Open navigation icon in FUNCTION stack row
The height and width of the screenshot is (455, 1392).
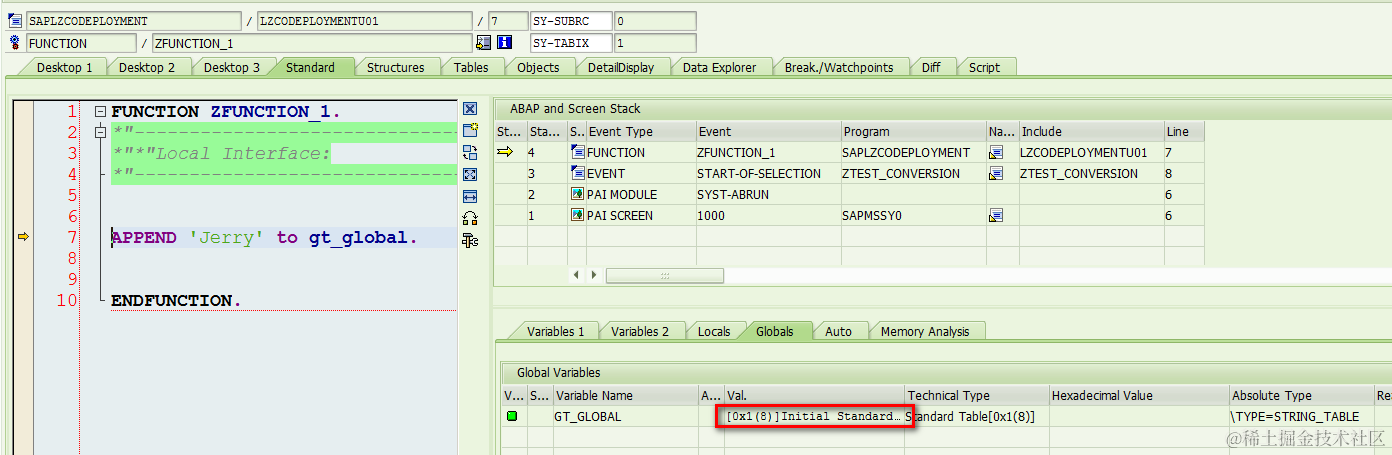(995, 153)
